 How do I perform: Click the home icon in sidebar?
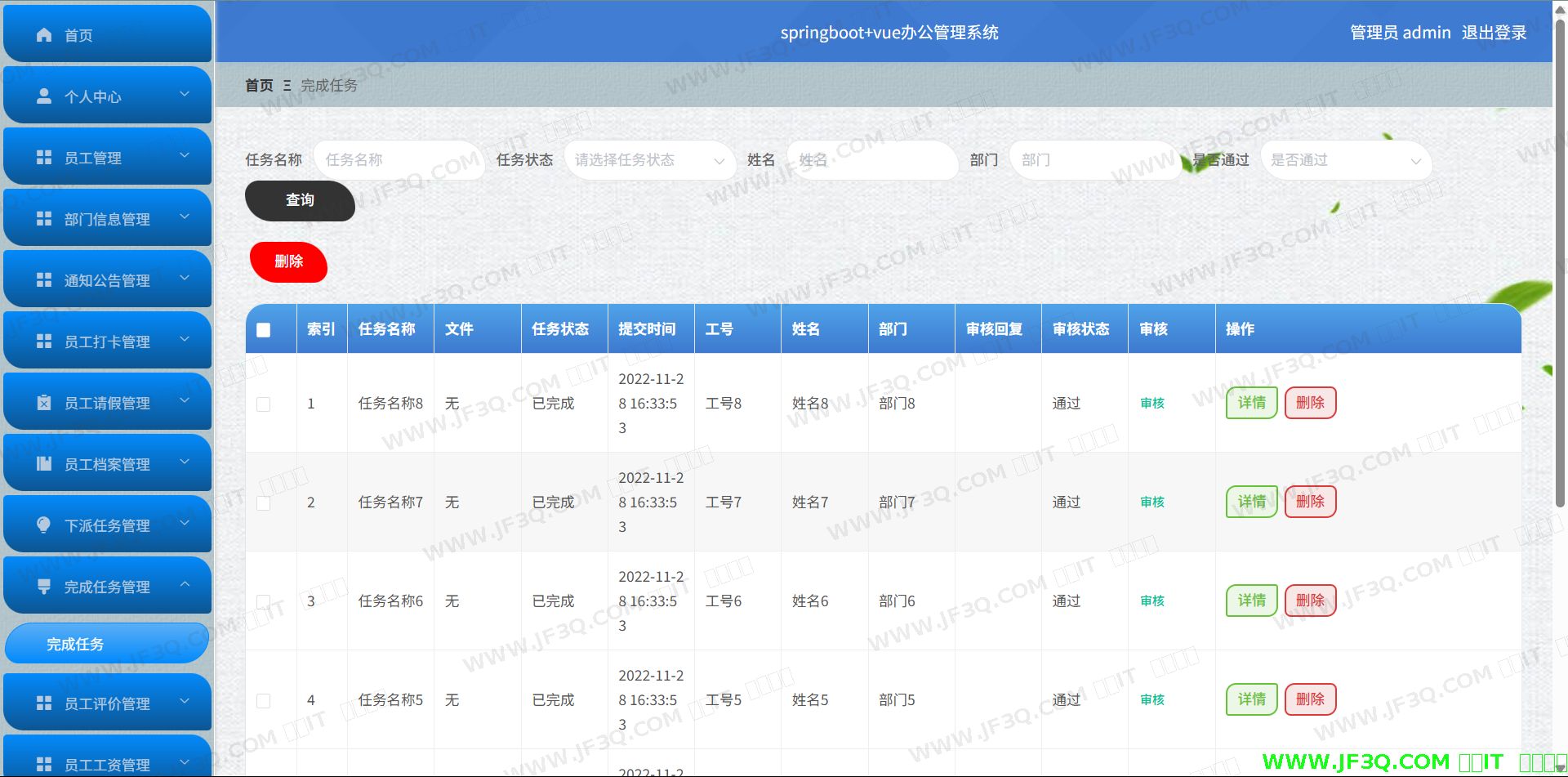pyautogui.click(x=44, y=35)
